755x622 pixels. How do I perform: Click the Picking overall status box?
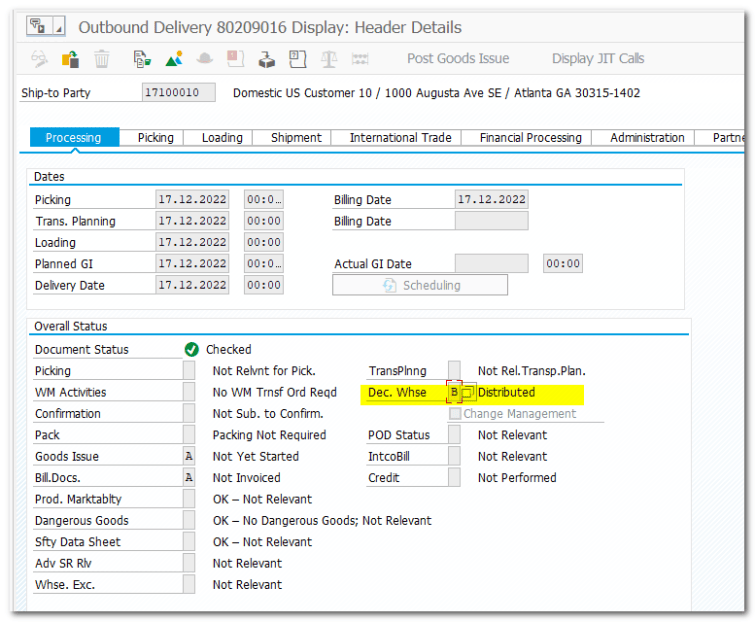click(189, 371)
